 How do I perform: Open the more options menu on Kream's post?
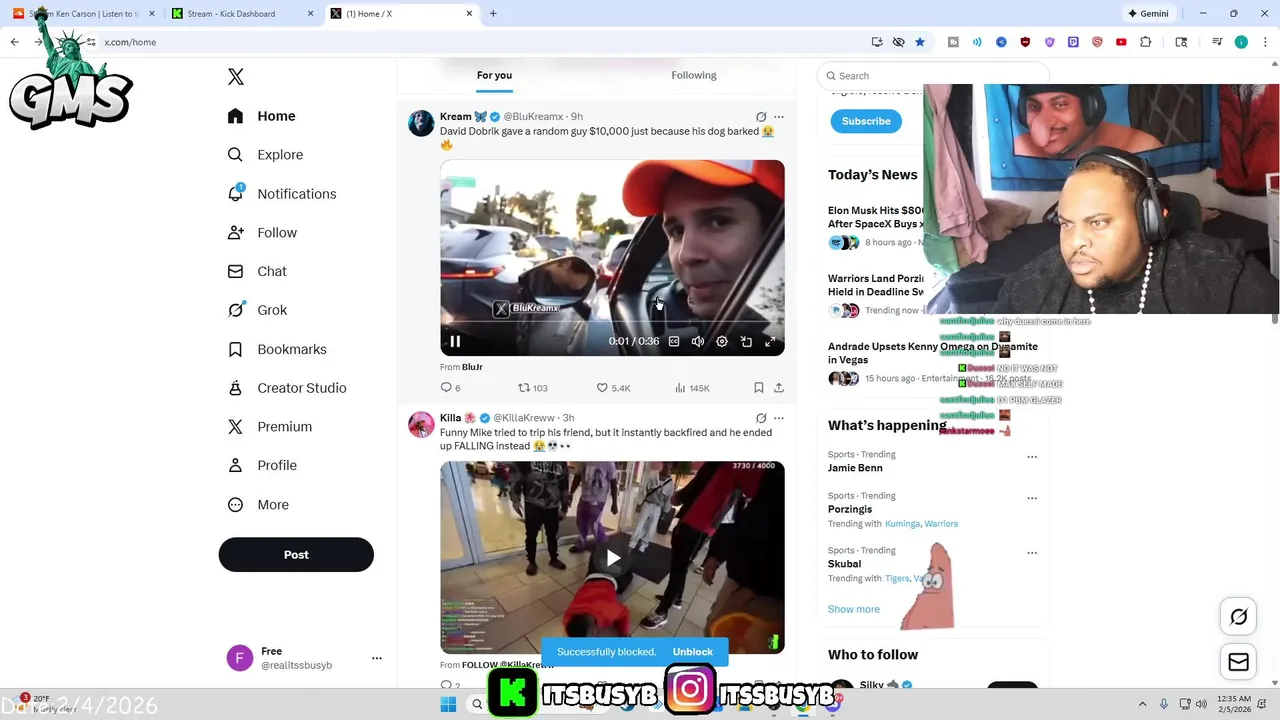pyautogui.click(x=779, y=117)
